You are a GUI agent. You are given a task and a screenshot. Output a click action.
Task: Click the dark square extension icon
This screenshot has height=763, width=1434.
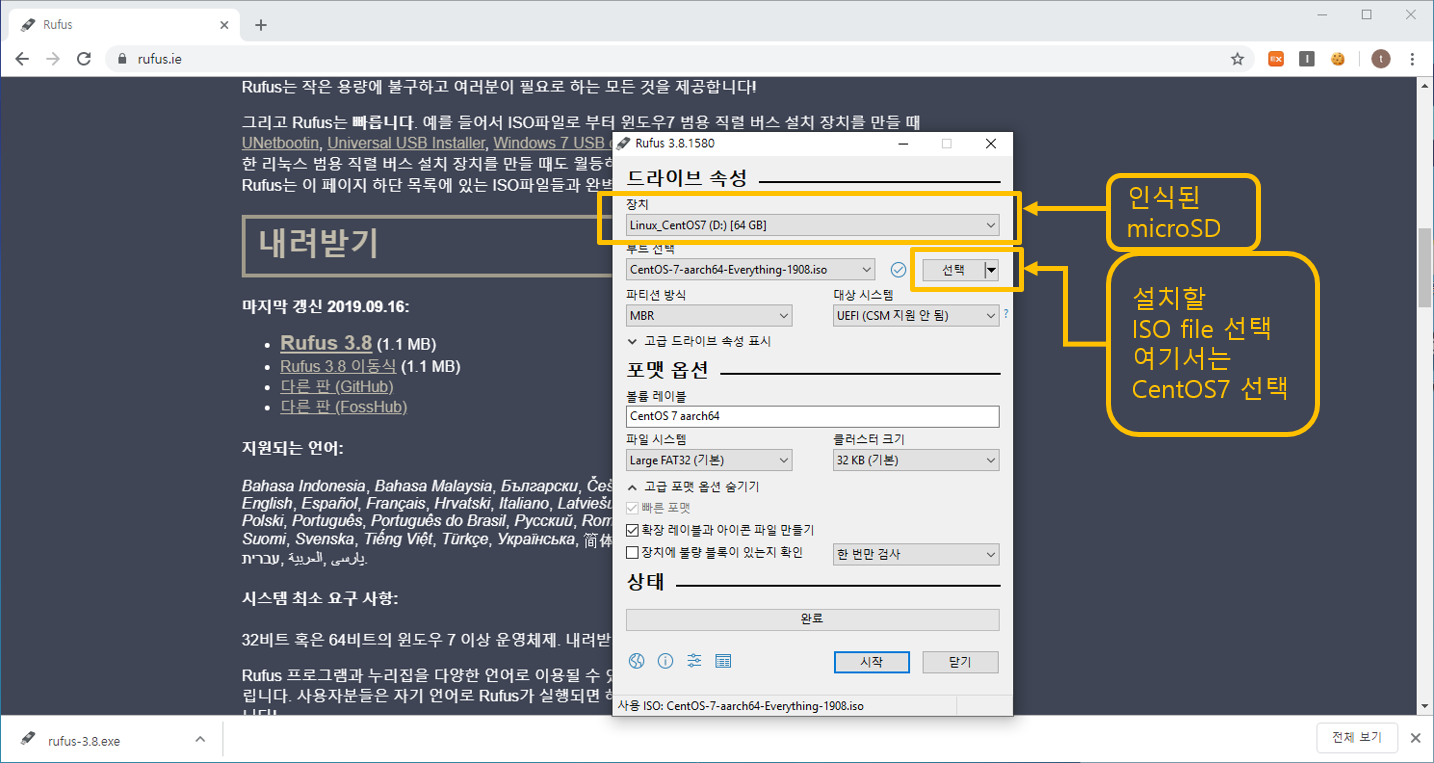[x=1306, y=59]
